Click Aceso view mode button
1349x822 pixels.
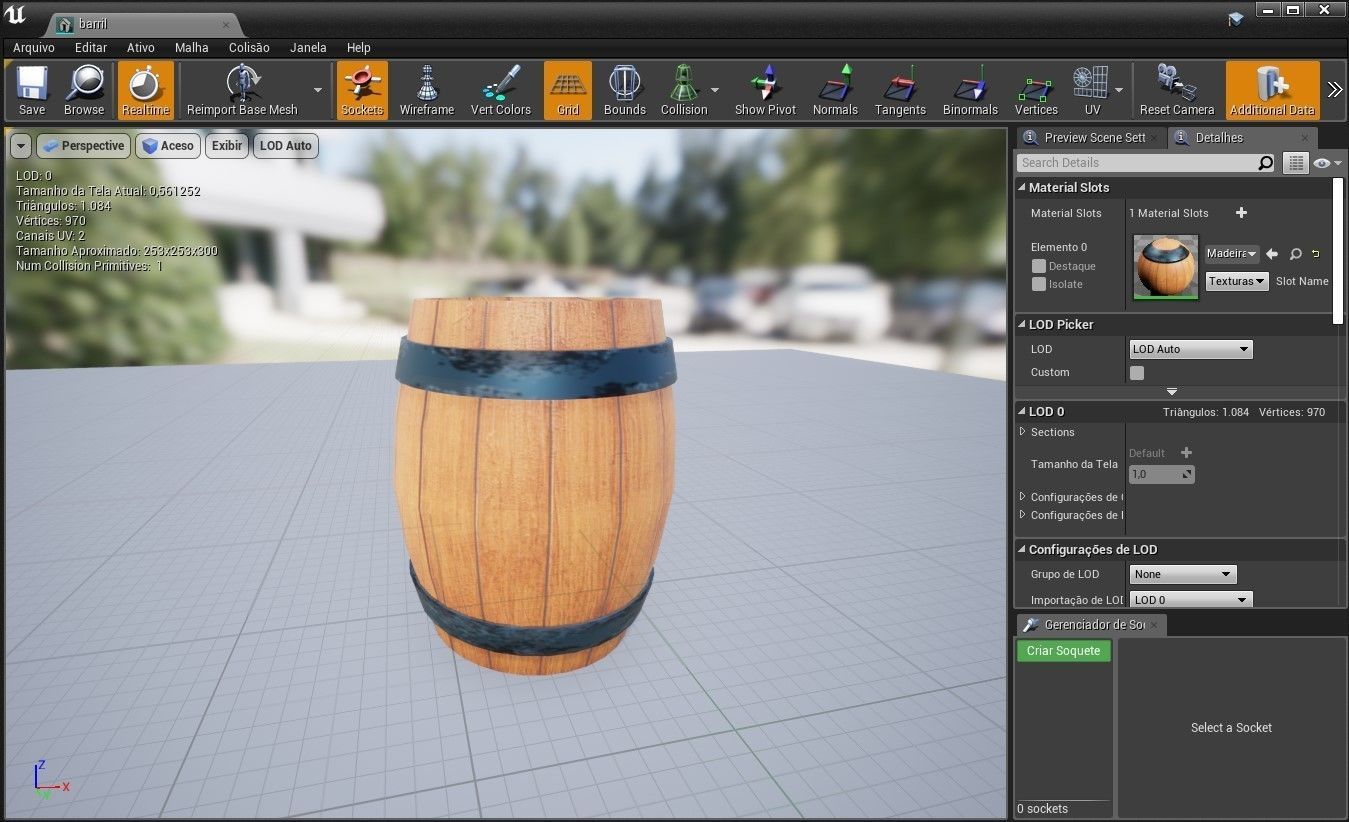[168, 146]
